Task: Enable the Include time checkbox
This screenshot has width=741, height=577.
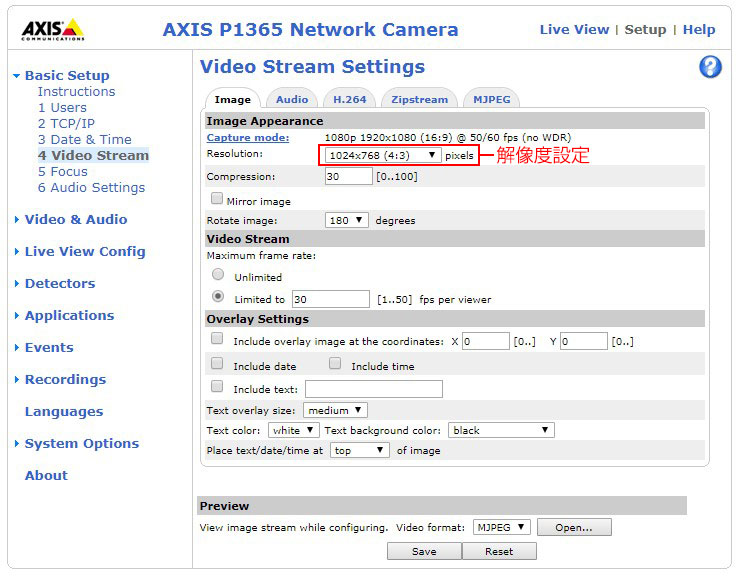Action: pos(335,363)
